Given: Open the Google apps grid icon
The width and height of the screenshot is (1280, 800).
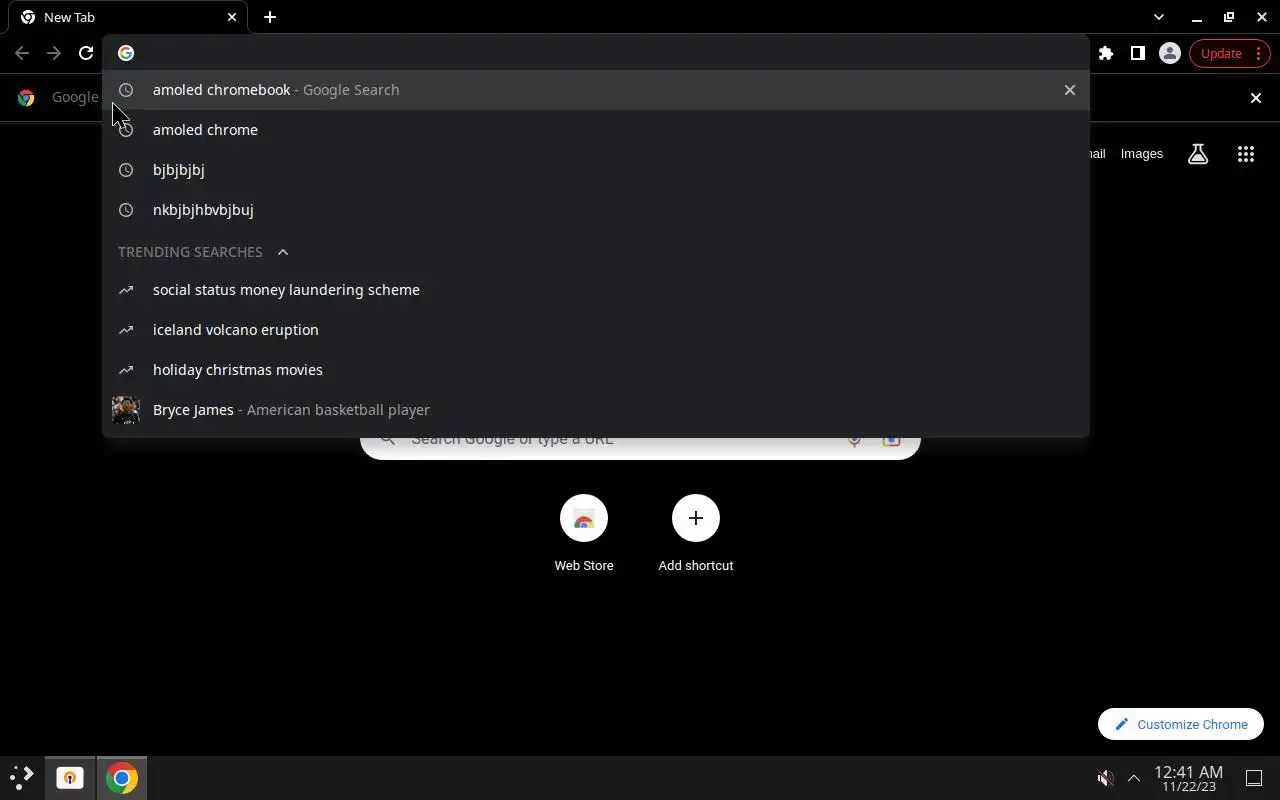Looking at the screenshot, I should pos(1246,154).
